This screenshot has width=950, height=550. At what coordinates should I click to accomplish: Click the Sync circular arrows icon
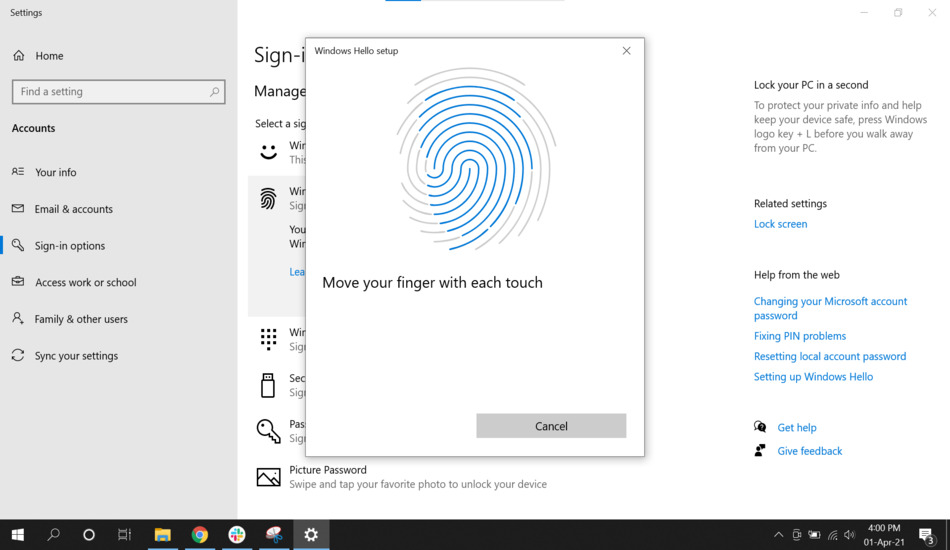coord(18,356)
